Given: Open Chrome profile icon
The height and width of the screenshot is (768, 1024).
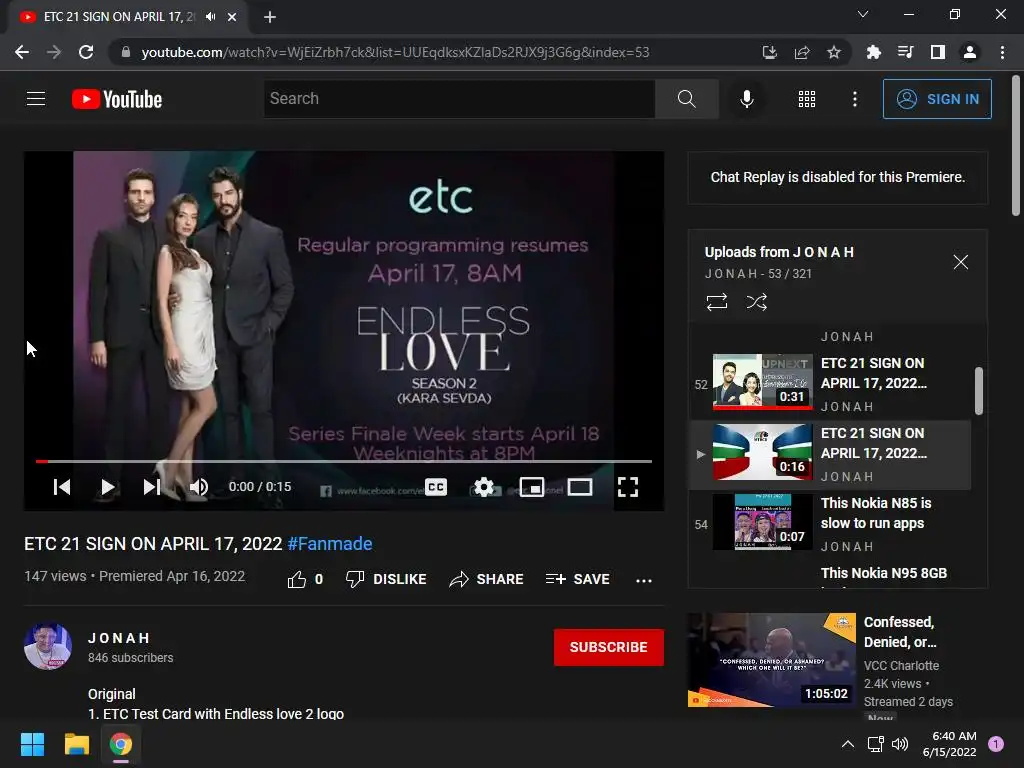Looking at the screenshot, I should [x=970, y=52].
